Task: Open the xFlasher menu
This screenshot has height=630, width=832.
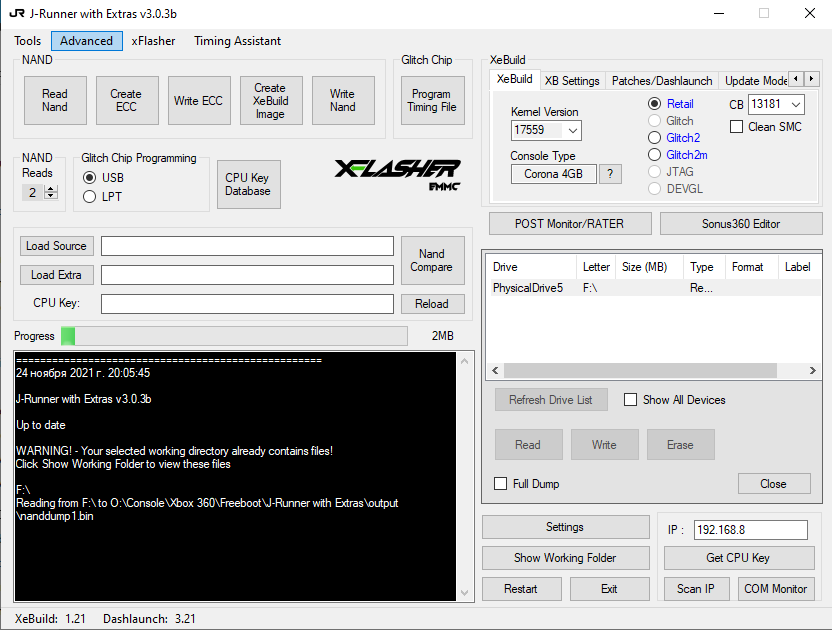Action: point(153,41)
